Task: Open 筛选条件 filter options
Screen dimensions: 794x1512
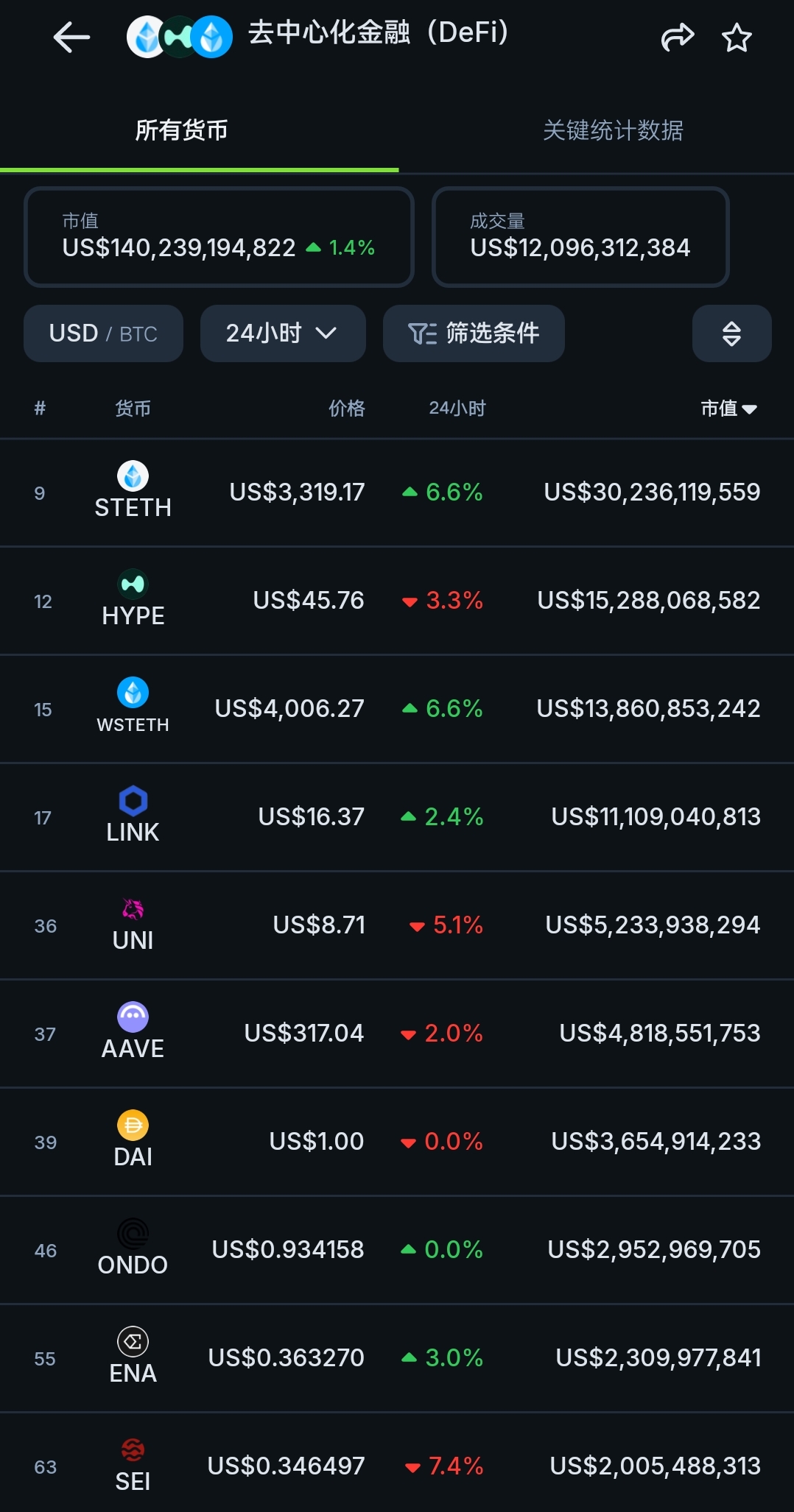Action: pyautogui.click(x=474, y=333)
